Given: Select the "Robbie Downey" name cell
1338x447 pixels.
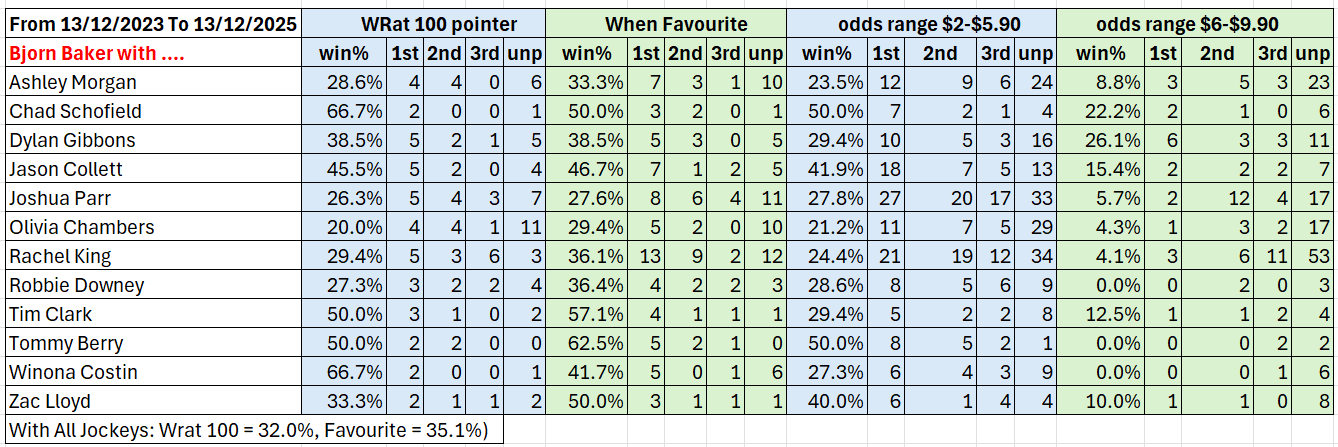Looking at the screenshot, I should point(75,285).
